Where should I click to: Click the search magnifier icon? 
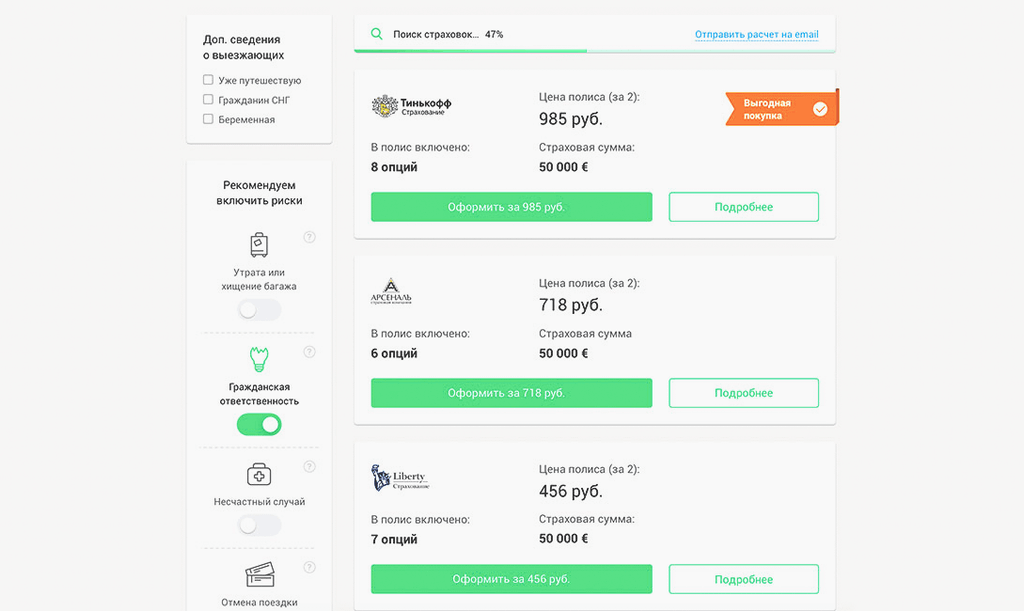click(x=377, y=34)
